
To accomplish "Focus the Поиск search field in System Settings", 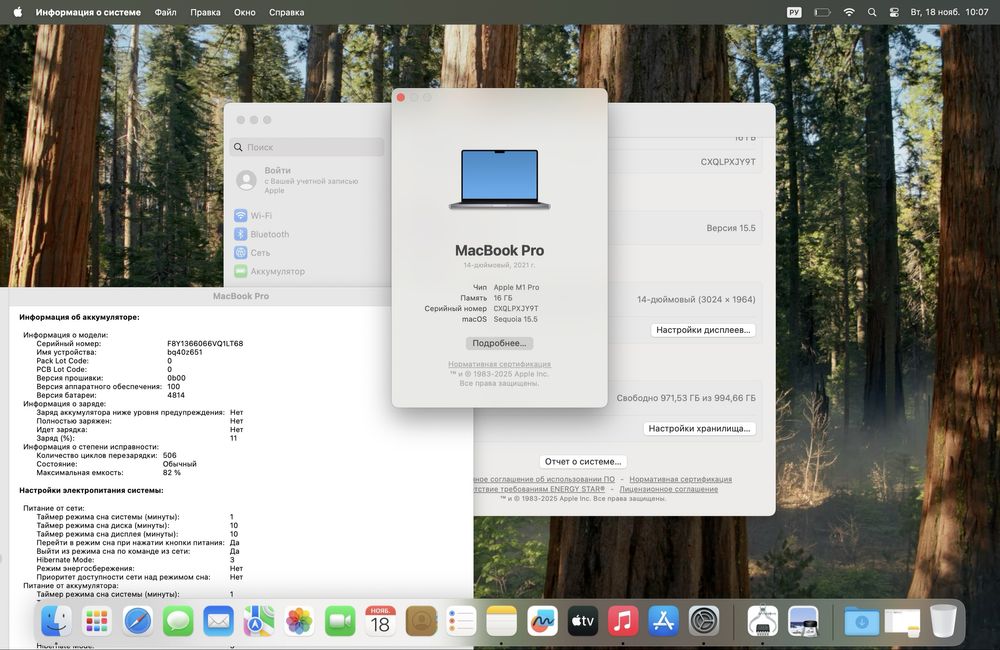I will pyautogui.click(x=307, y=147).
